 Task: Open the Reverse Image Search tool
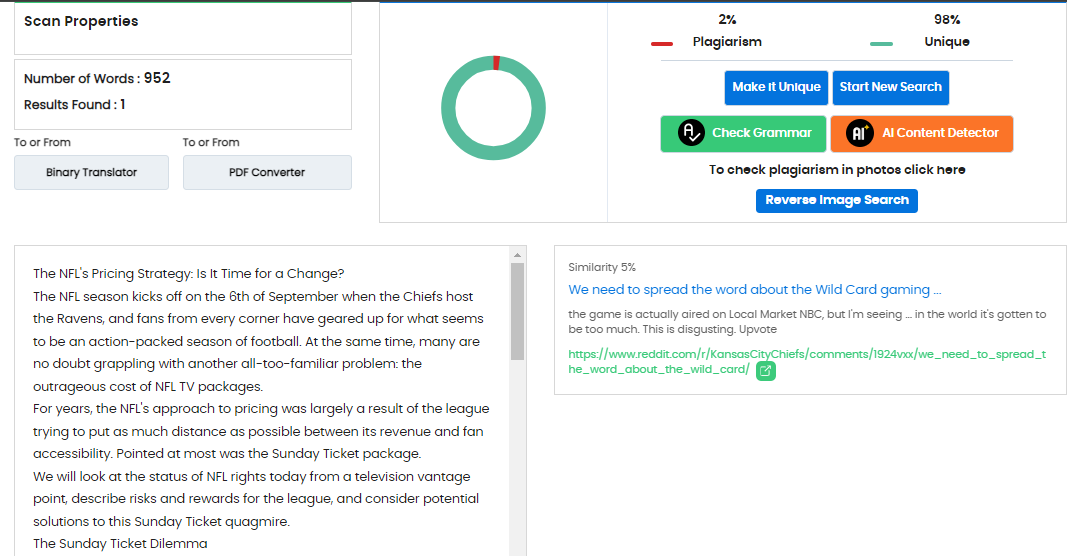pyautogui.click(x=837, y=201)
